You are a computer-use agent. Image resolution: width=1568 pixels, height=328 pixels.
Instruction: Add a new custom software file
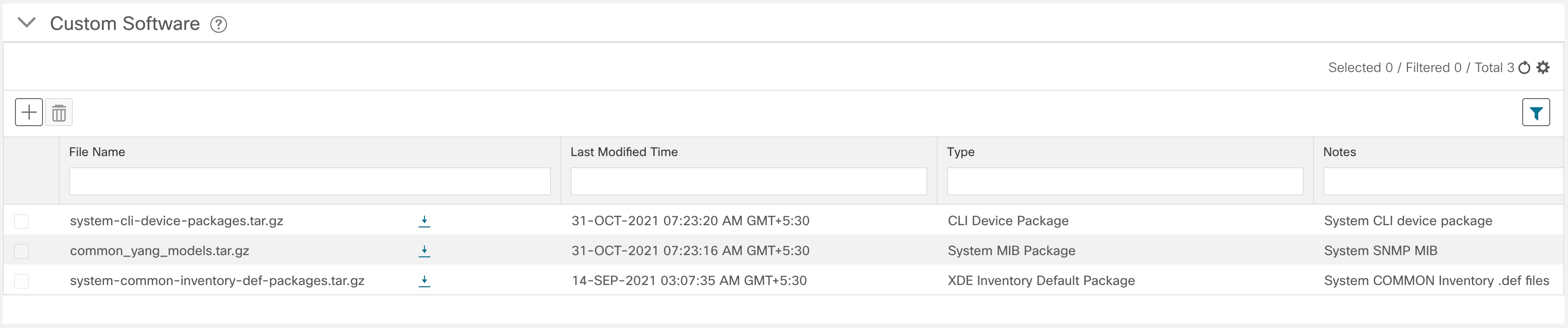[x=28, y=113]
